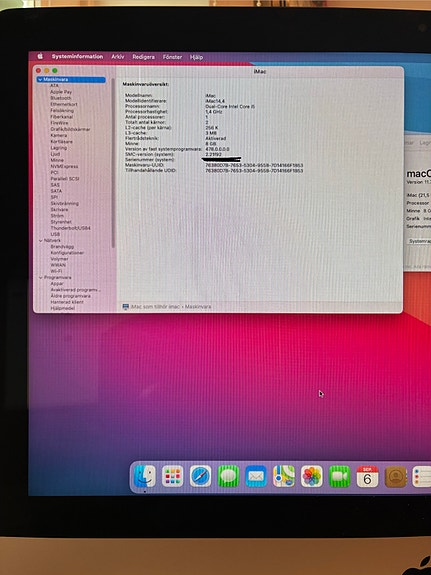Open the Messages app icon
431x575 pixels.
[228, 476]
